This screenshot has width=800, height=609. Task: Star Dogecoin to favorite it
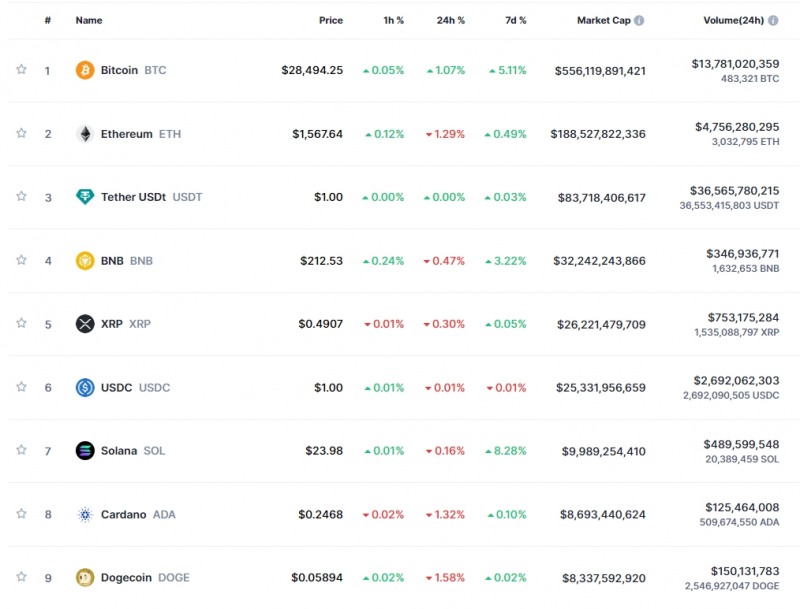point(21,577)
